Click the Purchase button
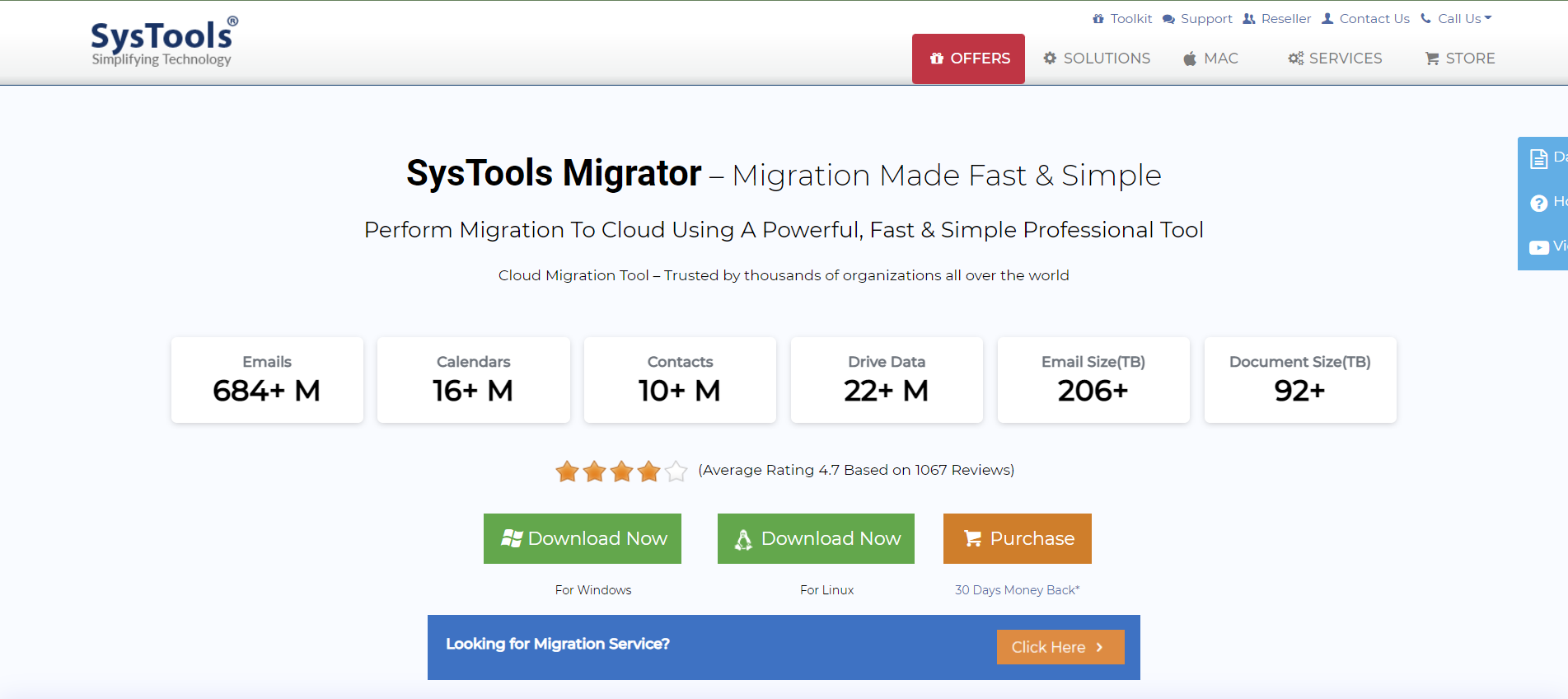 pyautogui.click(x=1018, y=538)
